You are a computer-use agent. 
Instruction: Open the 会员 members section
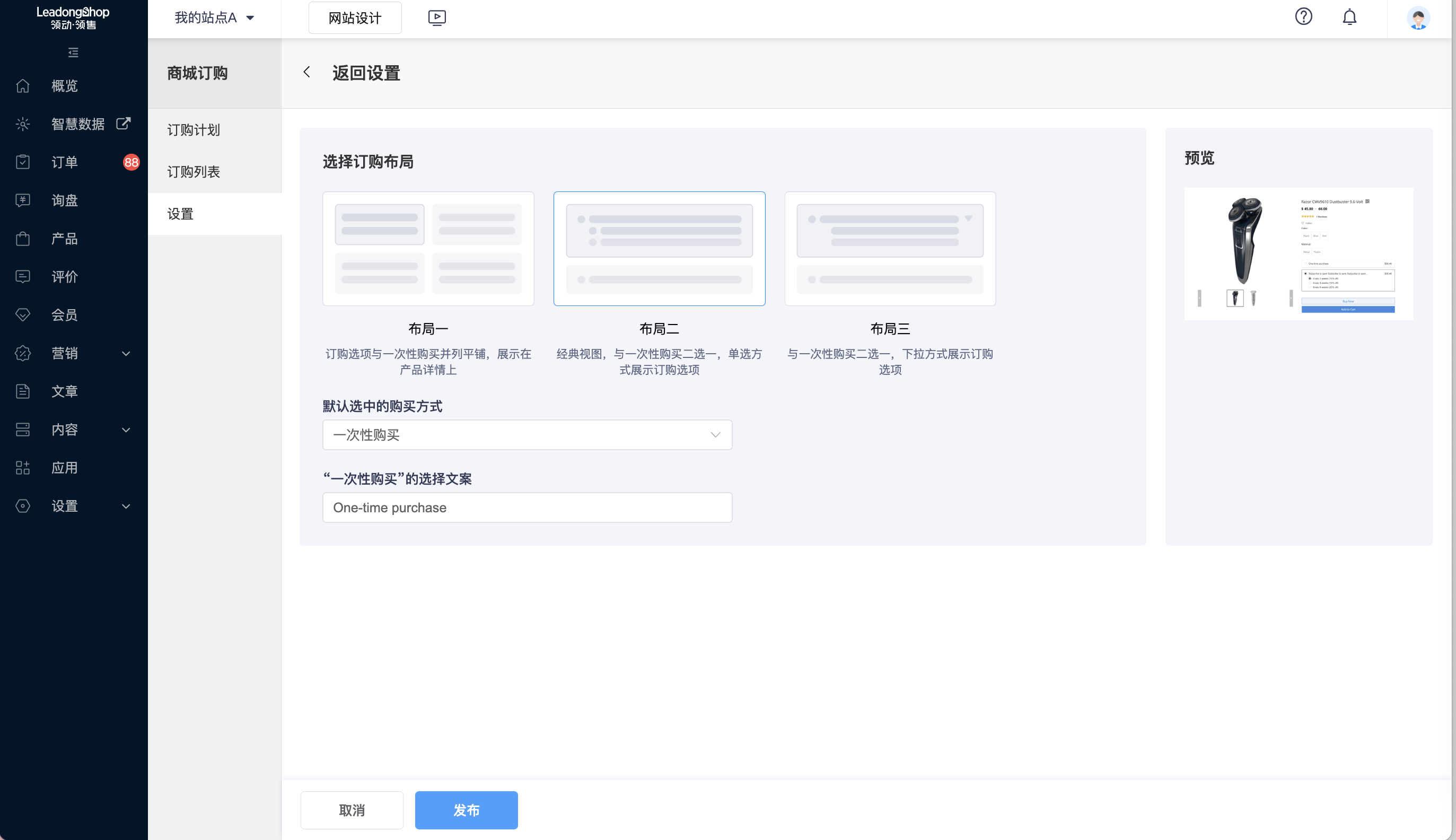64,315
